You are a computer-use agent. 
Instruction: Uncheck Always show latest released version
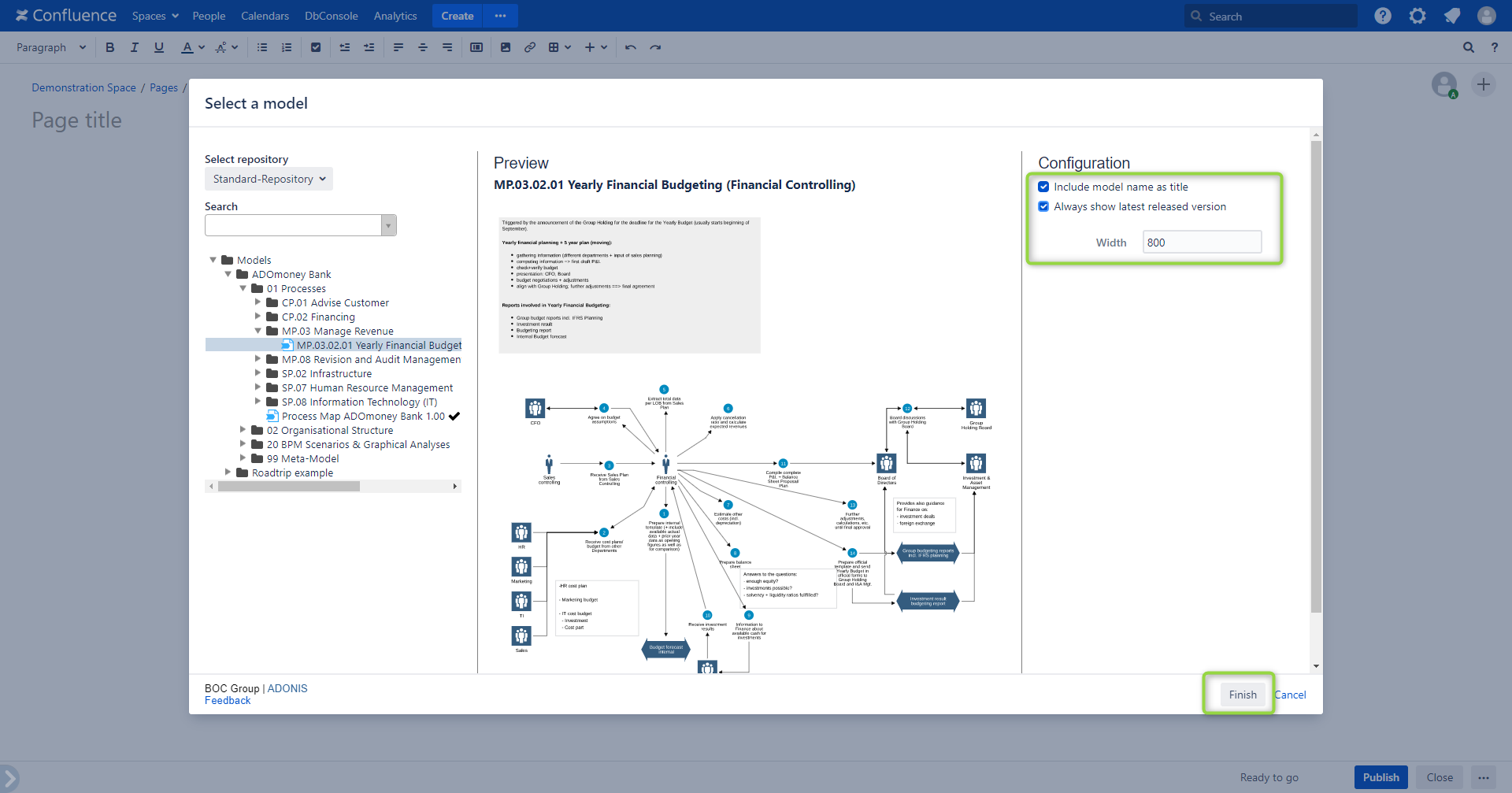pyautogui.click(x=1043, y=206)
